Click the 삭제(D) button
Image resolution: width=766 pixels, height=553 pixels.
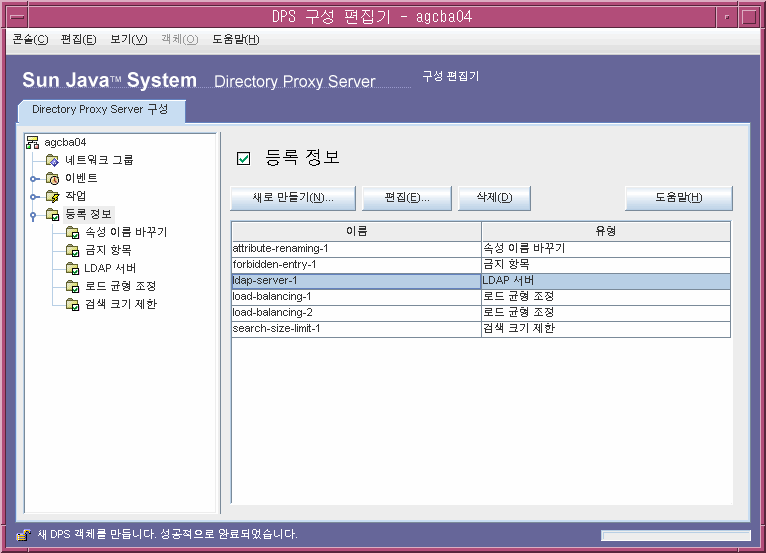point(494,198)
